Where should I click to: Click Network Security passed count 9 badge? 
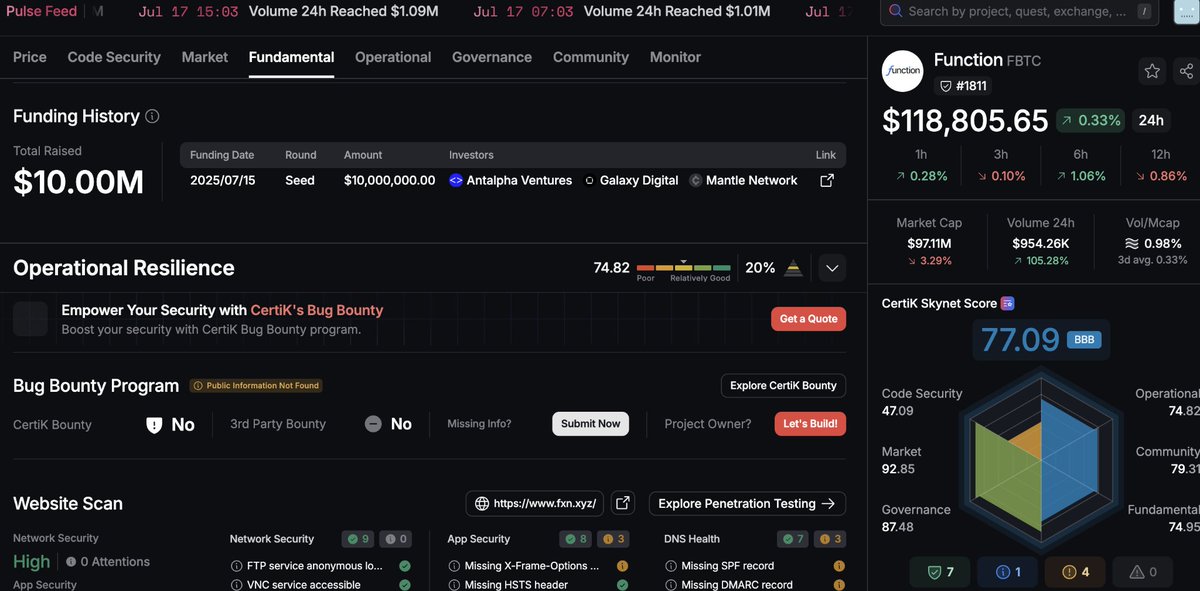(358, 539)
